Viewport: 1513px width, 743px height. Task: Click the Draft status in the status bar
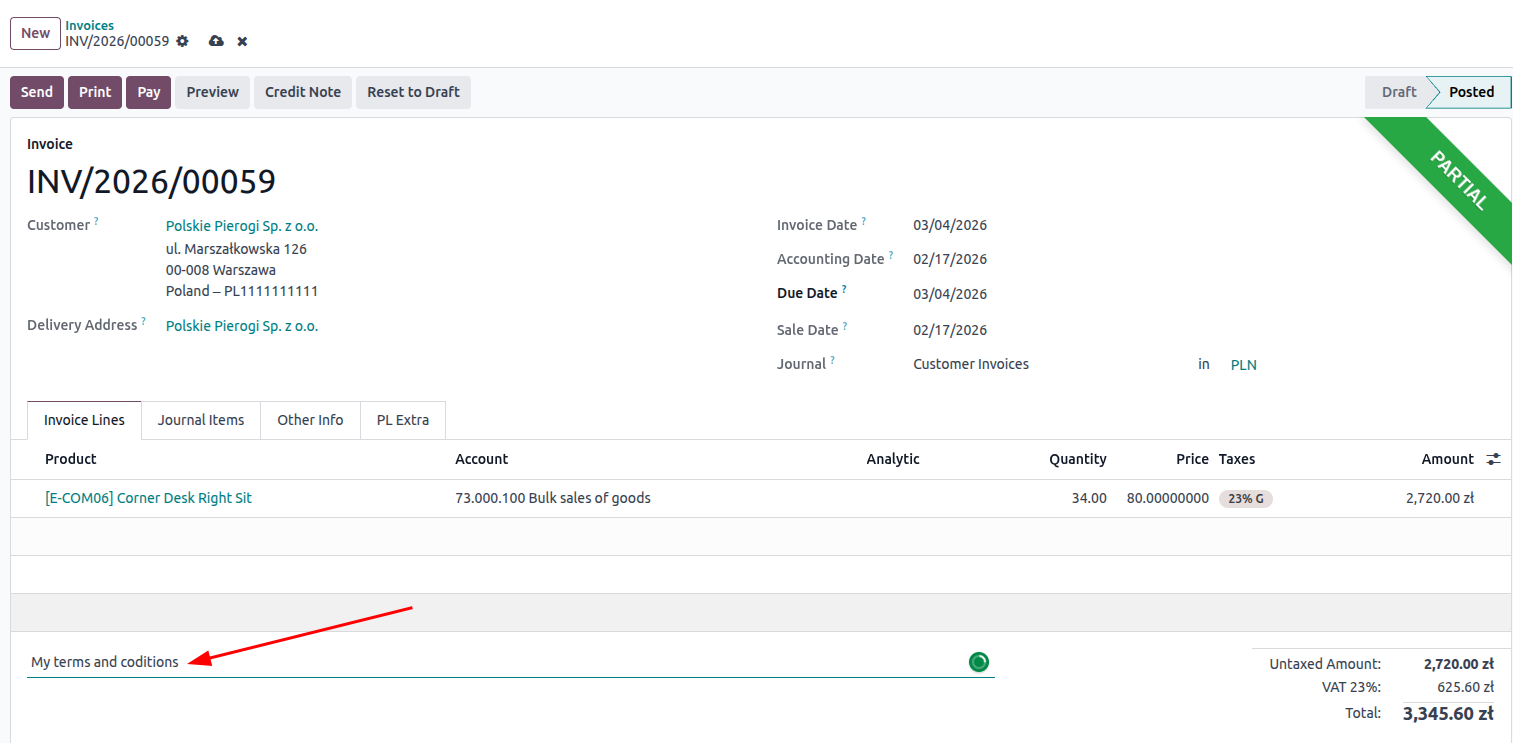coord(1398,92)
